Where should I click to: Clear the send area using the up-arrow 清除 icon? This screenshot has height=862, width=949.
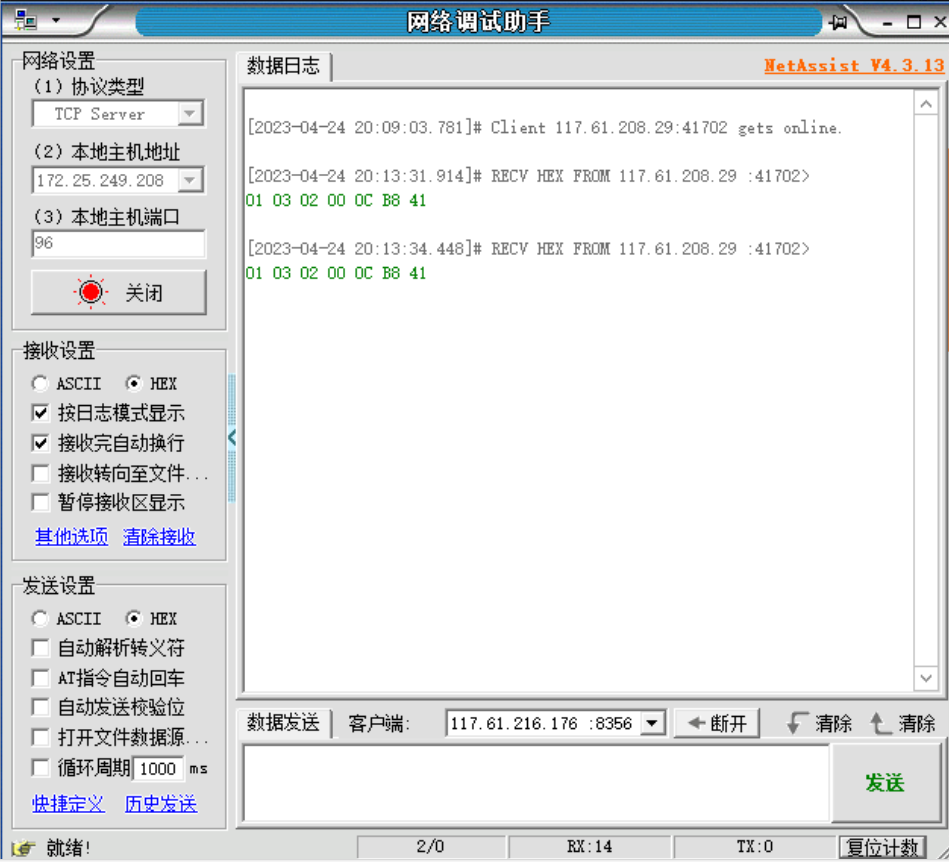pos(880,723)
